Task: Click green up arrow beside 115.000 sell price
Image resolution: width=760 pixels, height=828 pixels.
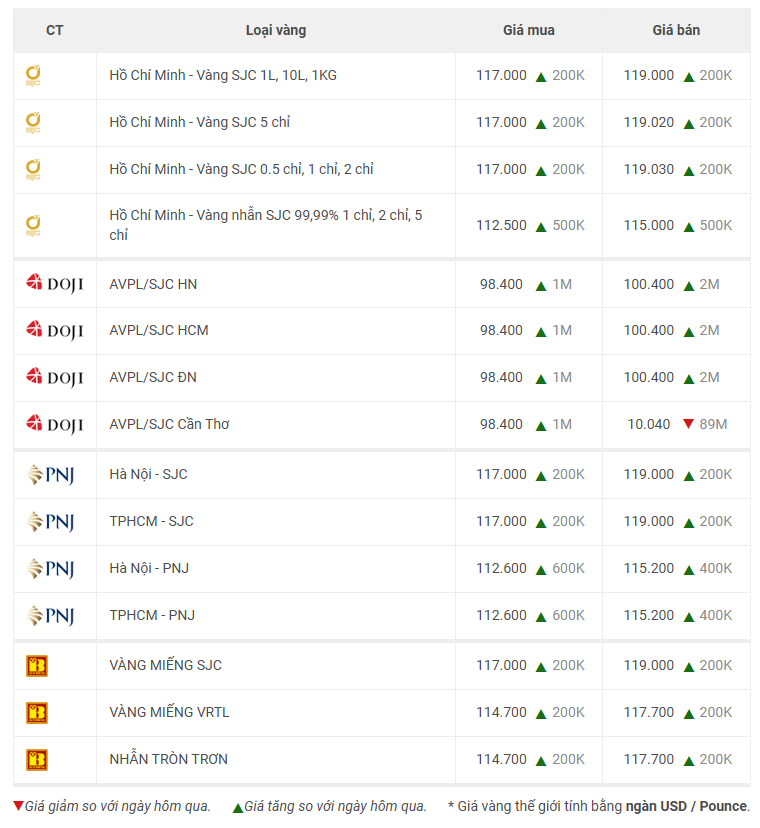Action: click(689, 227)
